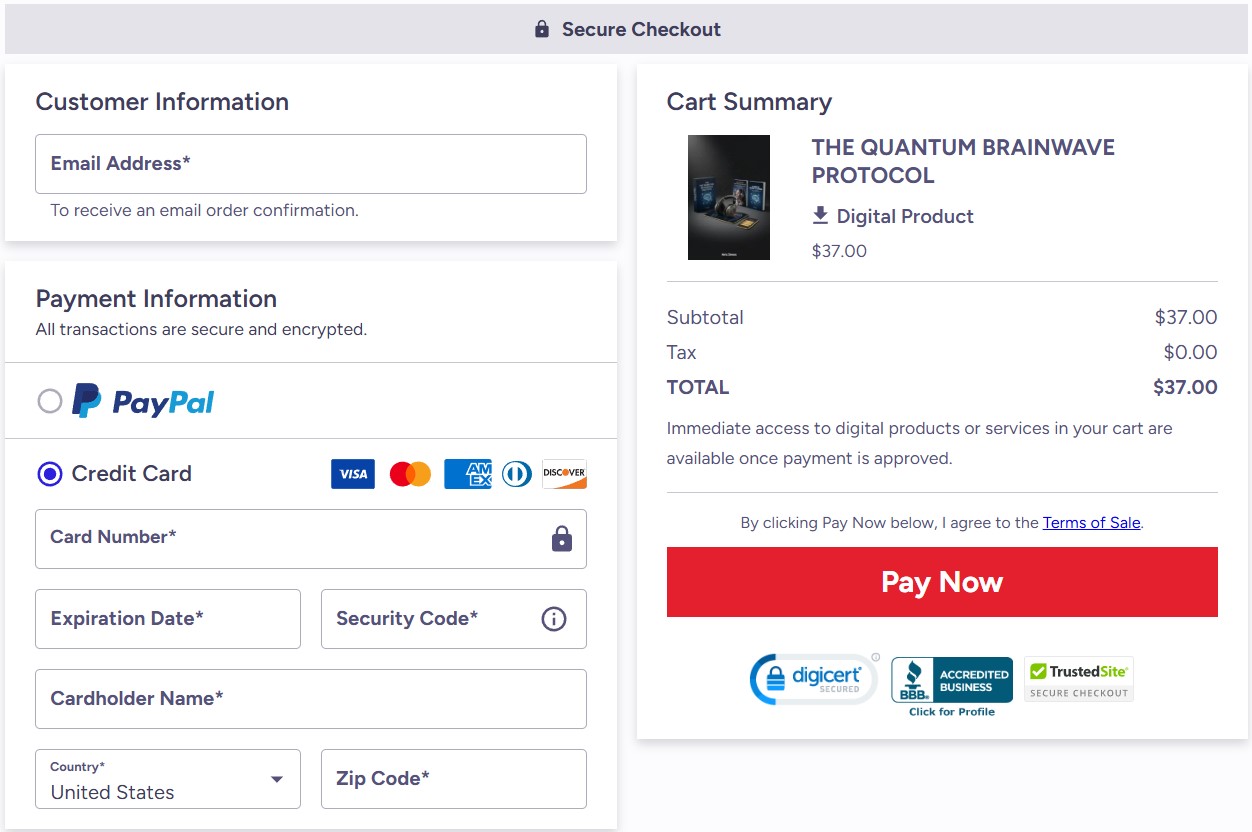Select Credit Card as payment method

click(50, 473)
